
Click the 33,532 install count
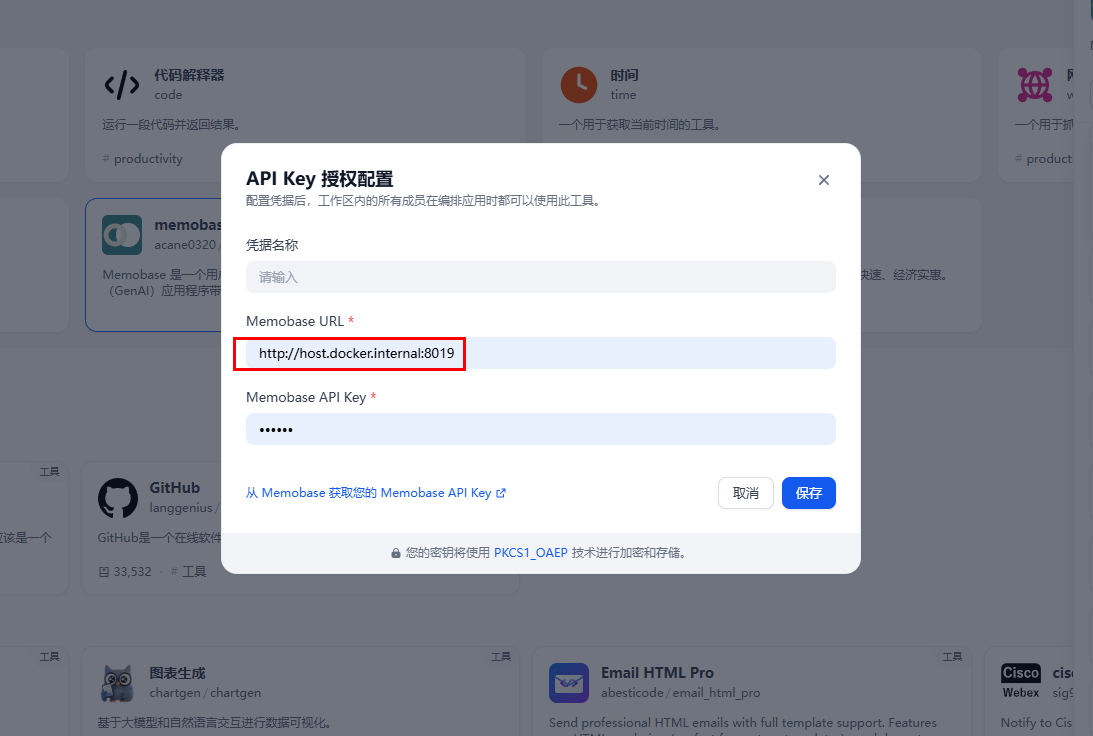tap(125, 572)
